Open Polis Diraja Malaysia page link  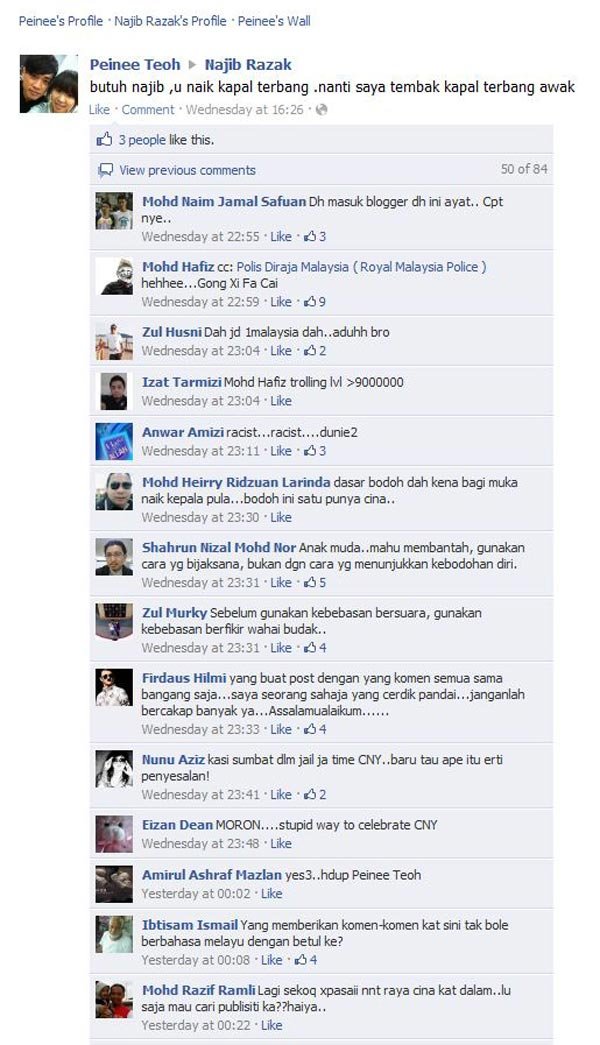point(361,267)
